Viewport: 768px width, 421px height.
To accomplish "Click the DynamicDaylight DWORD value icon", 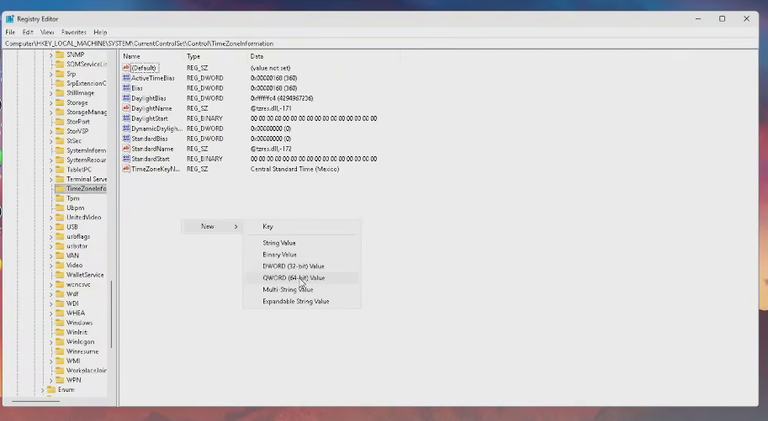I will pyautogui.click(x=126, y=128).
